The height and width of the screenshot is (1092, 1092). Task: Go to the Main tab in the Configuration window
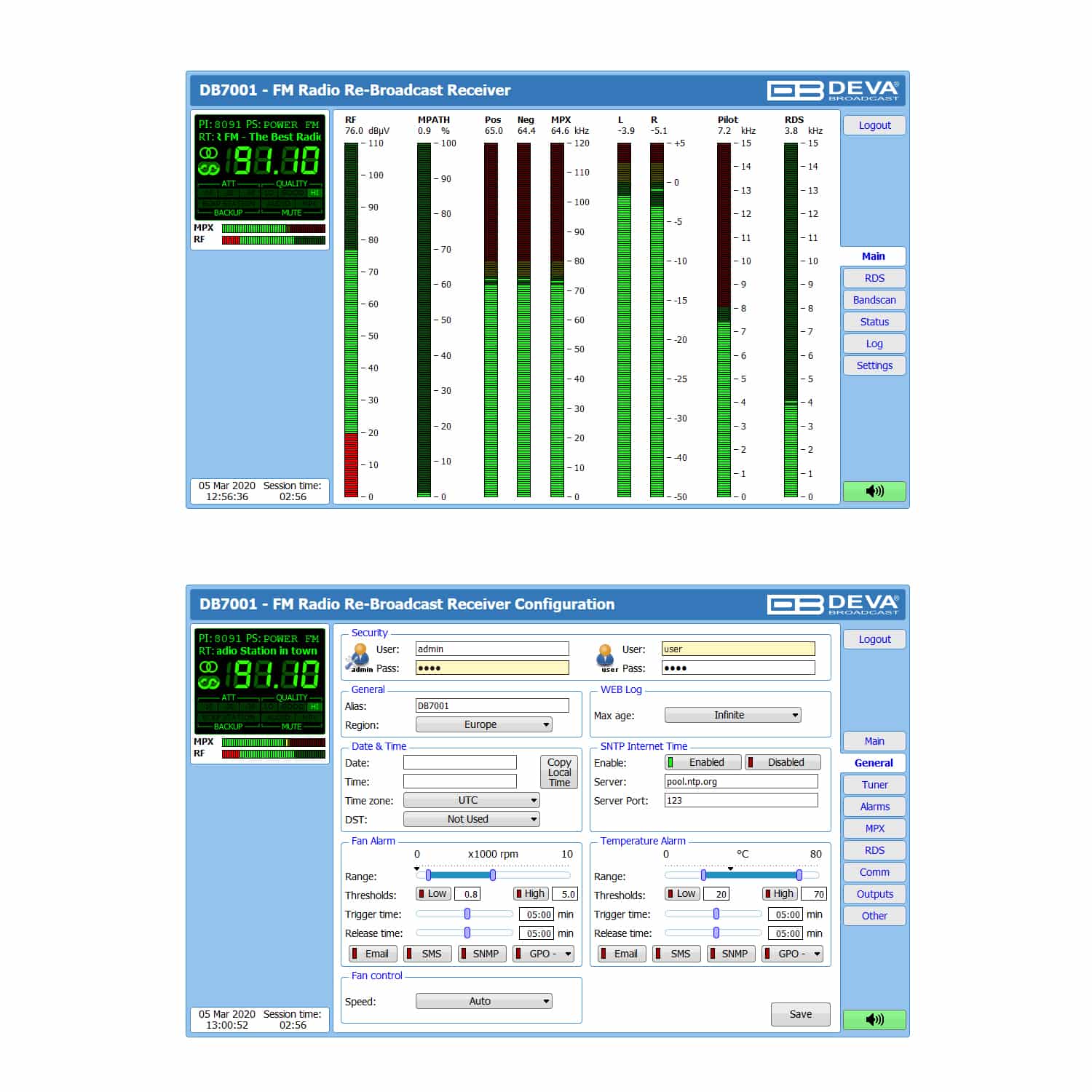874,741
